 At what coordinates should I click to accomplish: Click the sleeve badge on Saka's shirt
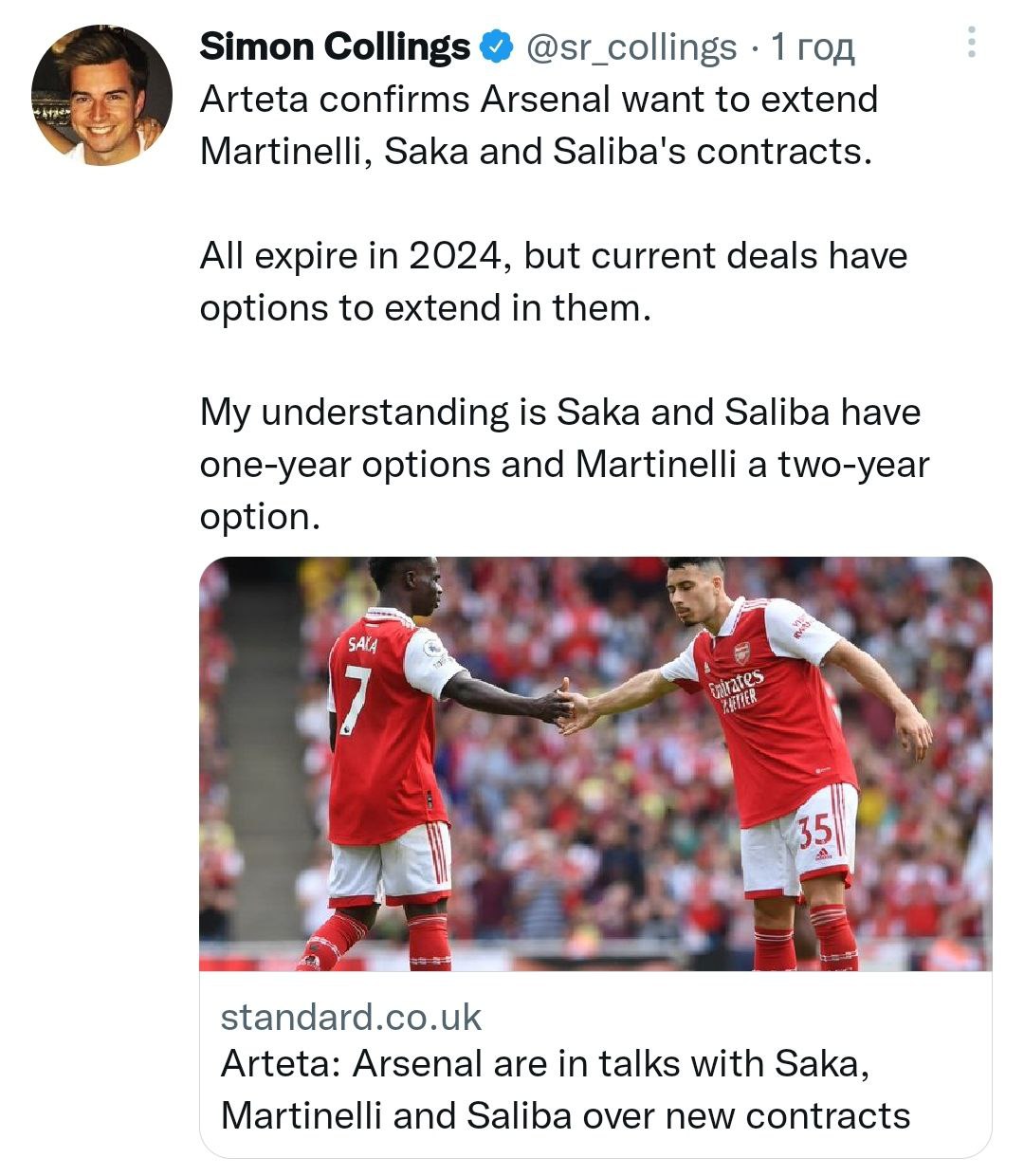click(434, 650)
